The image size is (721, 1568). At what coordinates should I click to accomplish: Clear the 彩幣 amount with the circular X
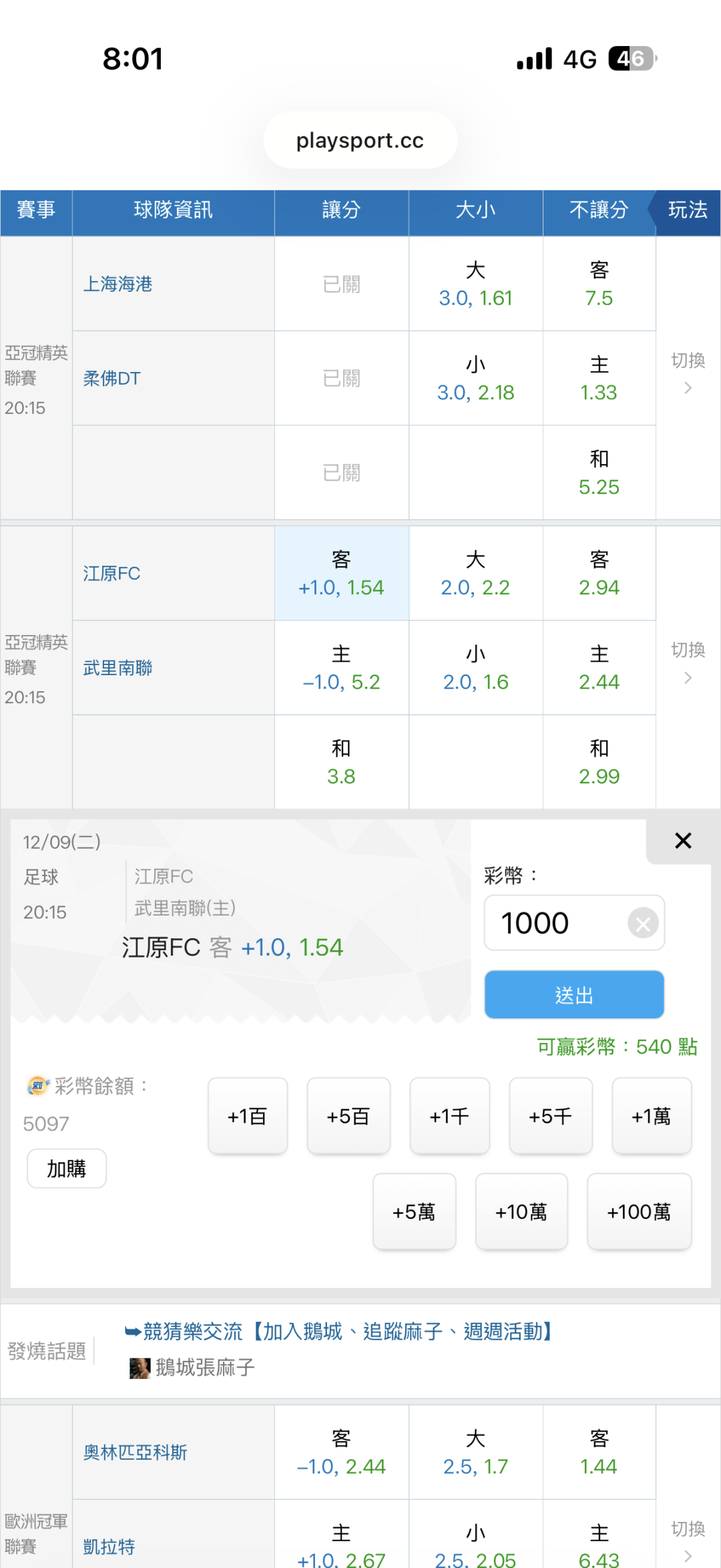pyautogui.click(x=643, y=924)
